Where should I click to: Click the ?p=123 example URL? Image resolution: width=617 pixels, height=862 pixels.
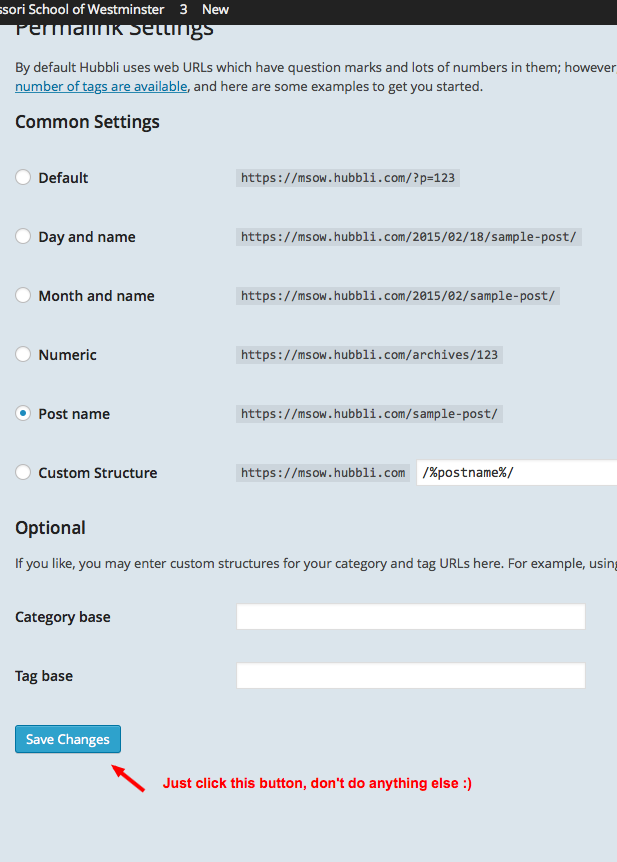click(x=349, y=178)
